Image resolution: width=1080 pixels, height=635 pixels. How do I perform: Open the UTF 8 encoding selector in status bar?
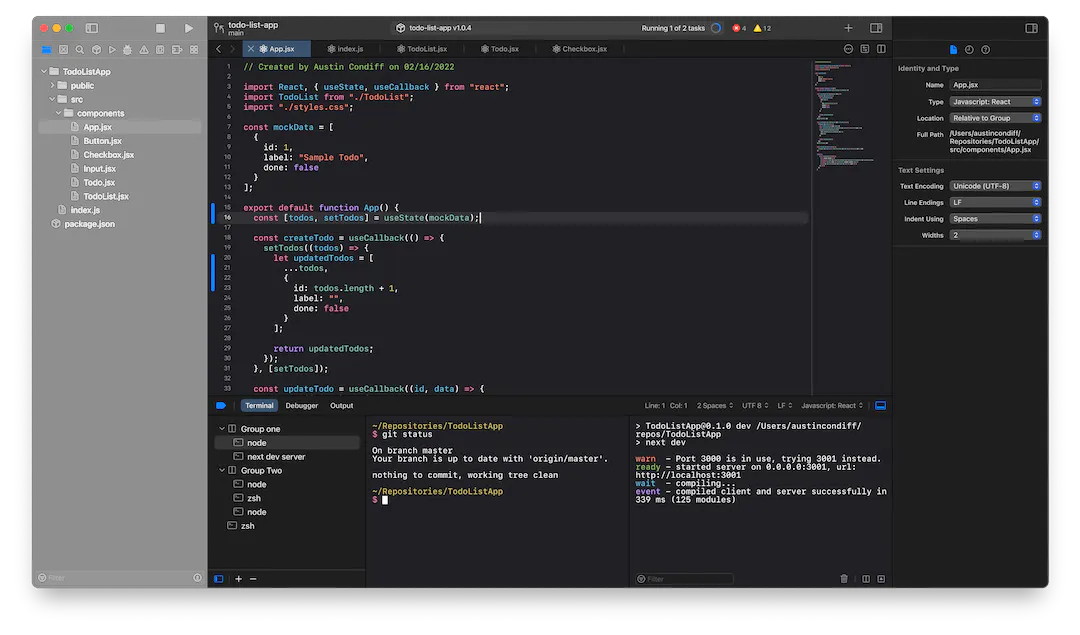coord(755,406)
